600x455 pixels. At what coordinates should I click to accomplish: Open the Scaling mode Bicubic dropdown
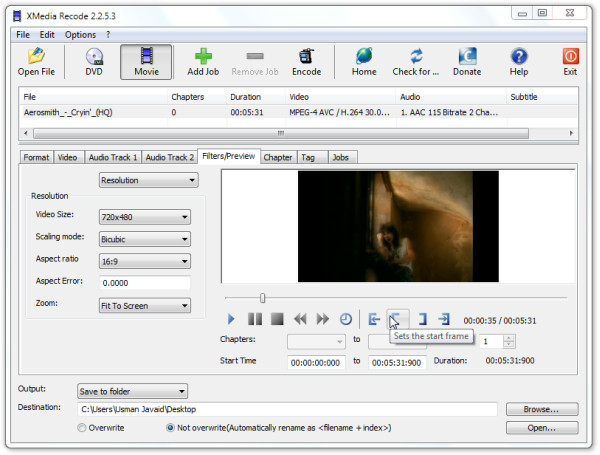pos(145,239)
